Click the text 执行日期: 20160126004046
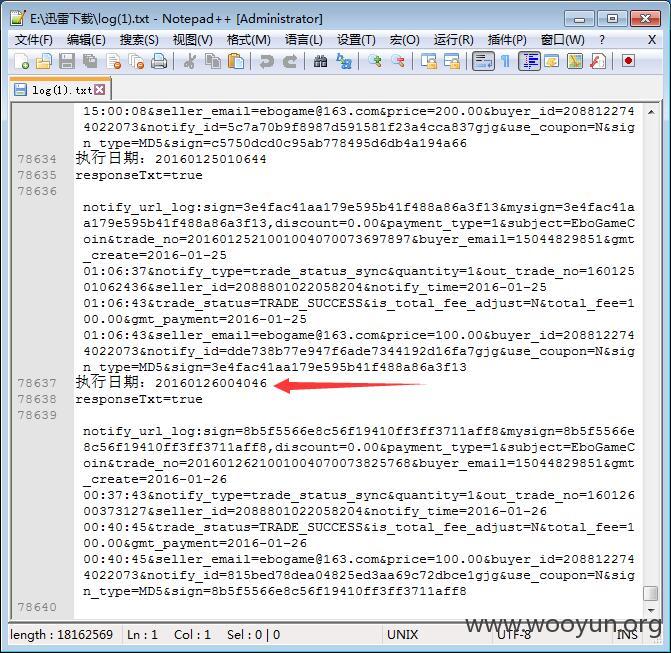This screenshot has width=671, height=653. click(171, 382)
